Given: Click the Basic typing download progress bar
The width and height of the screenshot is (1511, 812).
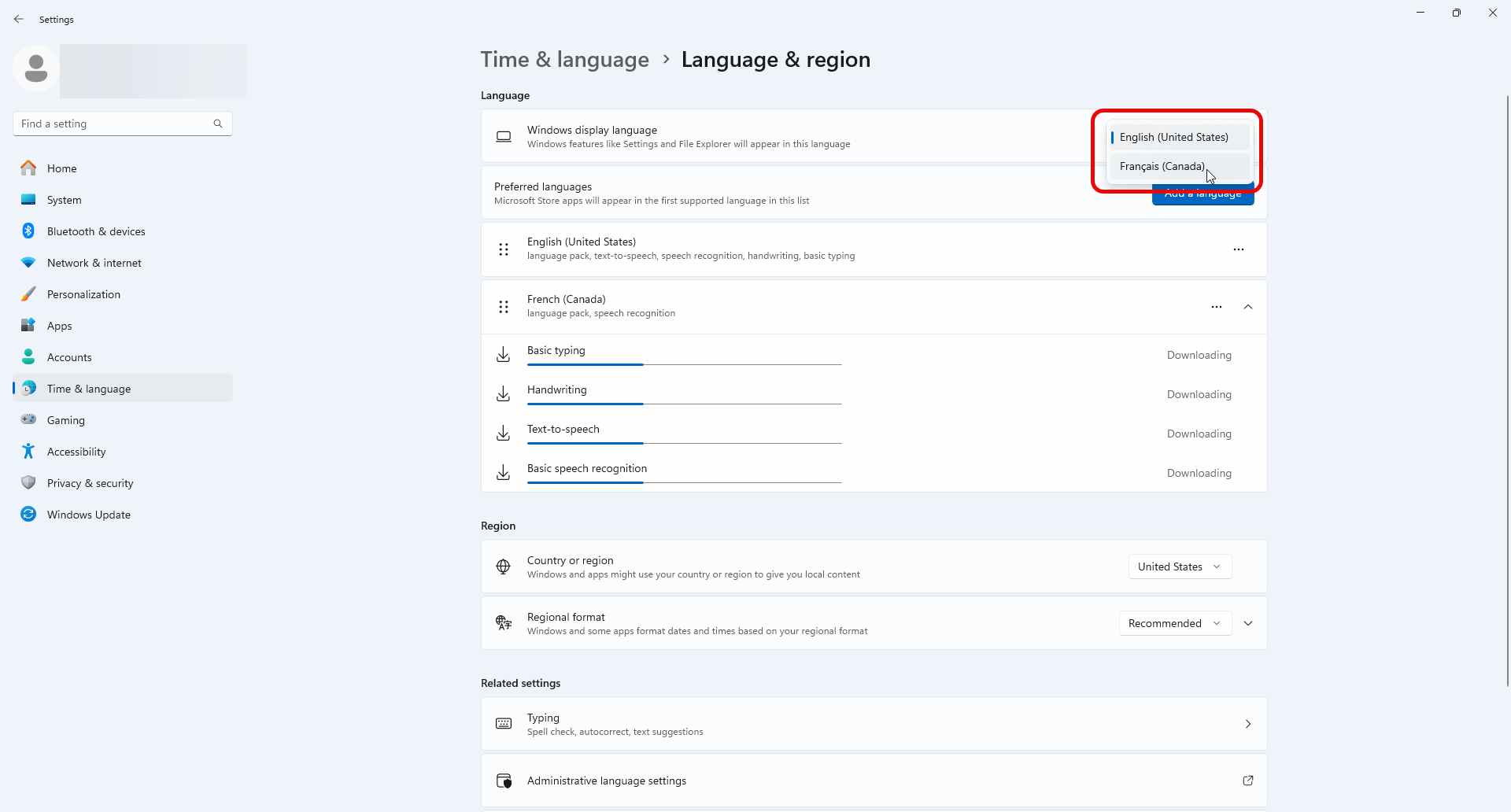Looking at the screenshot, I should (683, 364).
